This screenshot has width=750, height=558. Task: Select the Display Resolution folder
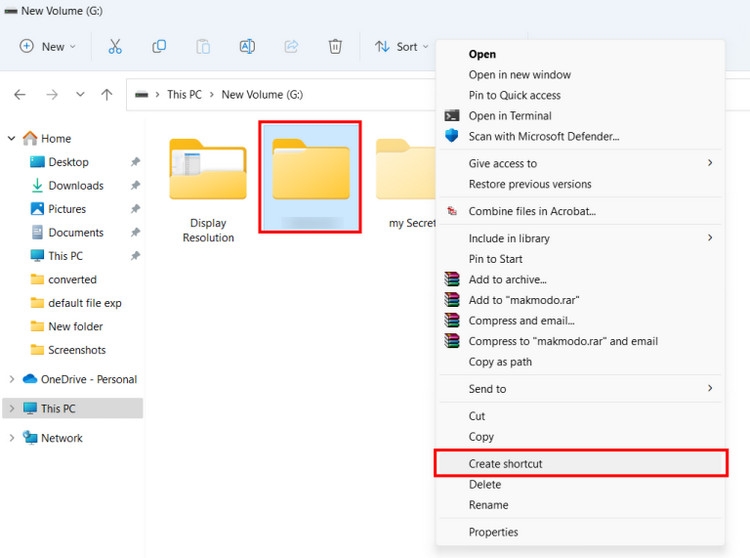pyautogui.click(x=208, y=190)
